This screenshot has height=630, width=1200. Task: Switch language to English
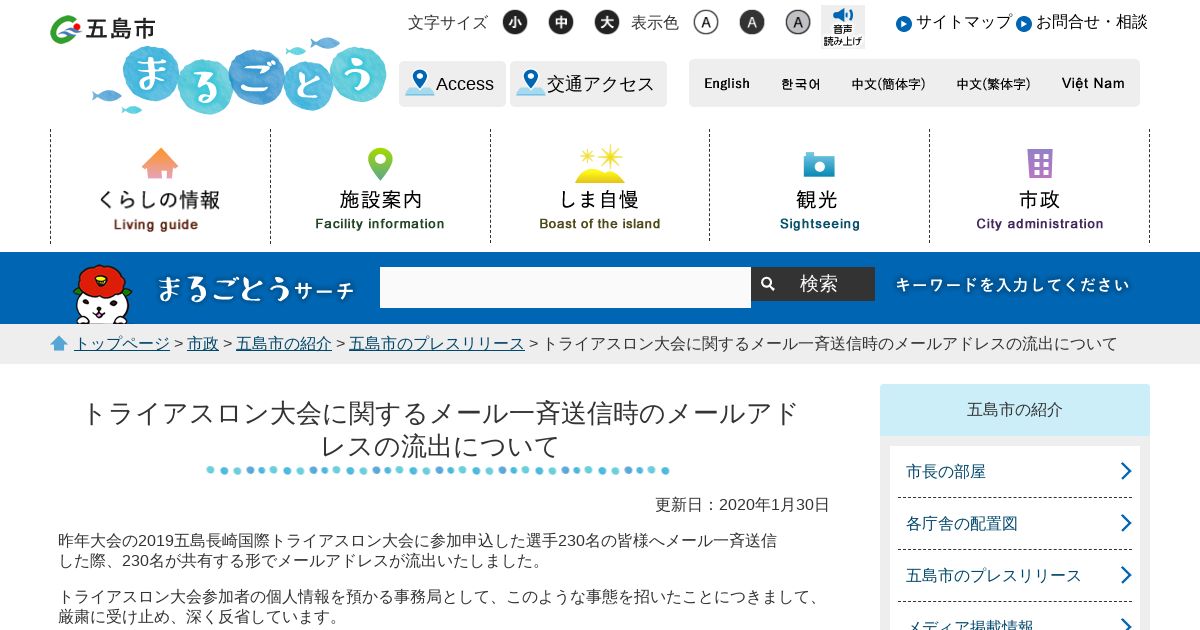pos(727,84)
